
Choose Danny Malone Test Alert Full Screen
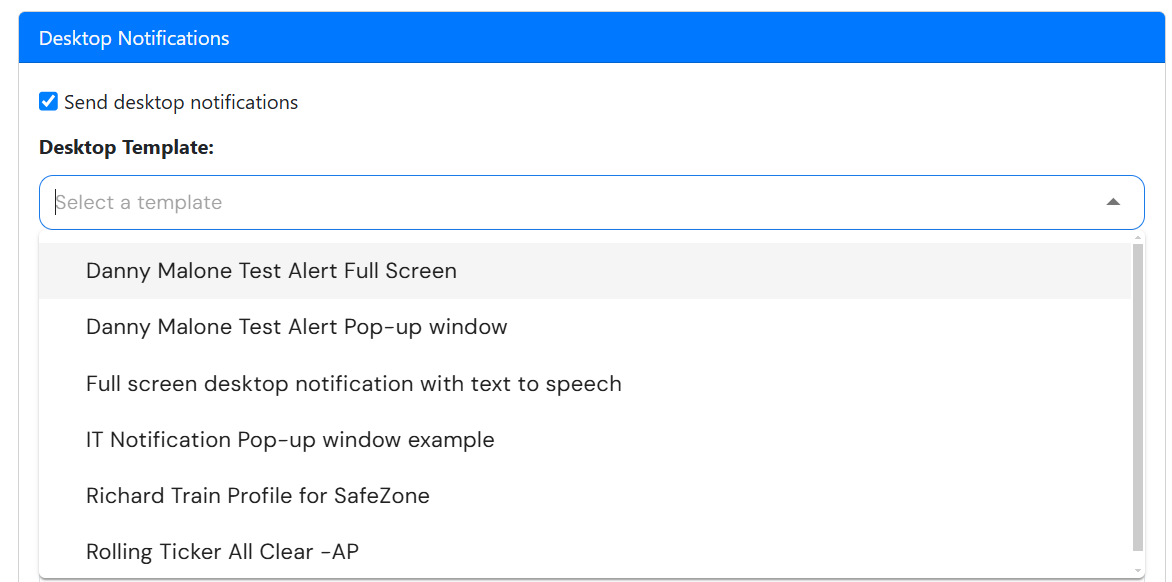[x=585, y=270]
